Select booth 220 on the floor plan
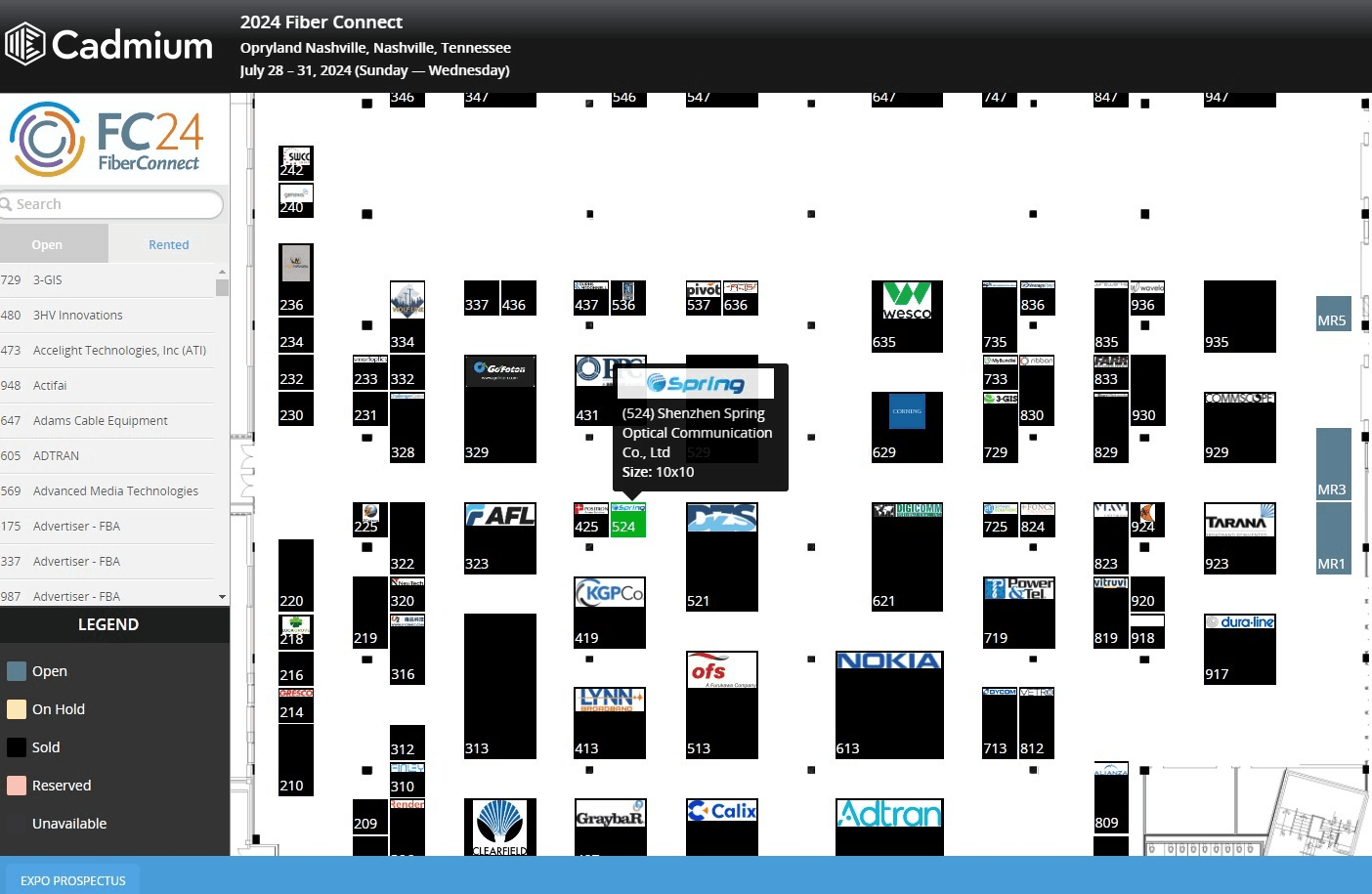Viewport: 1372px width, 894px height. click(296, 575)
